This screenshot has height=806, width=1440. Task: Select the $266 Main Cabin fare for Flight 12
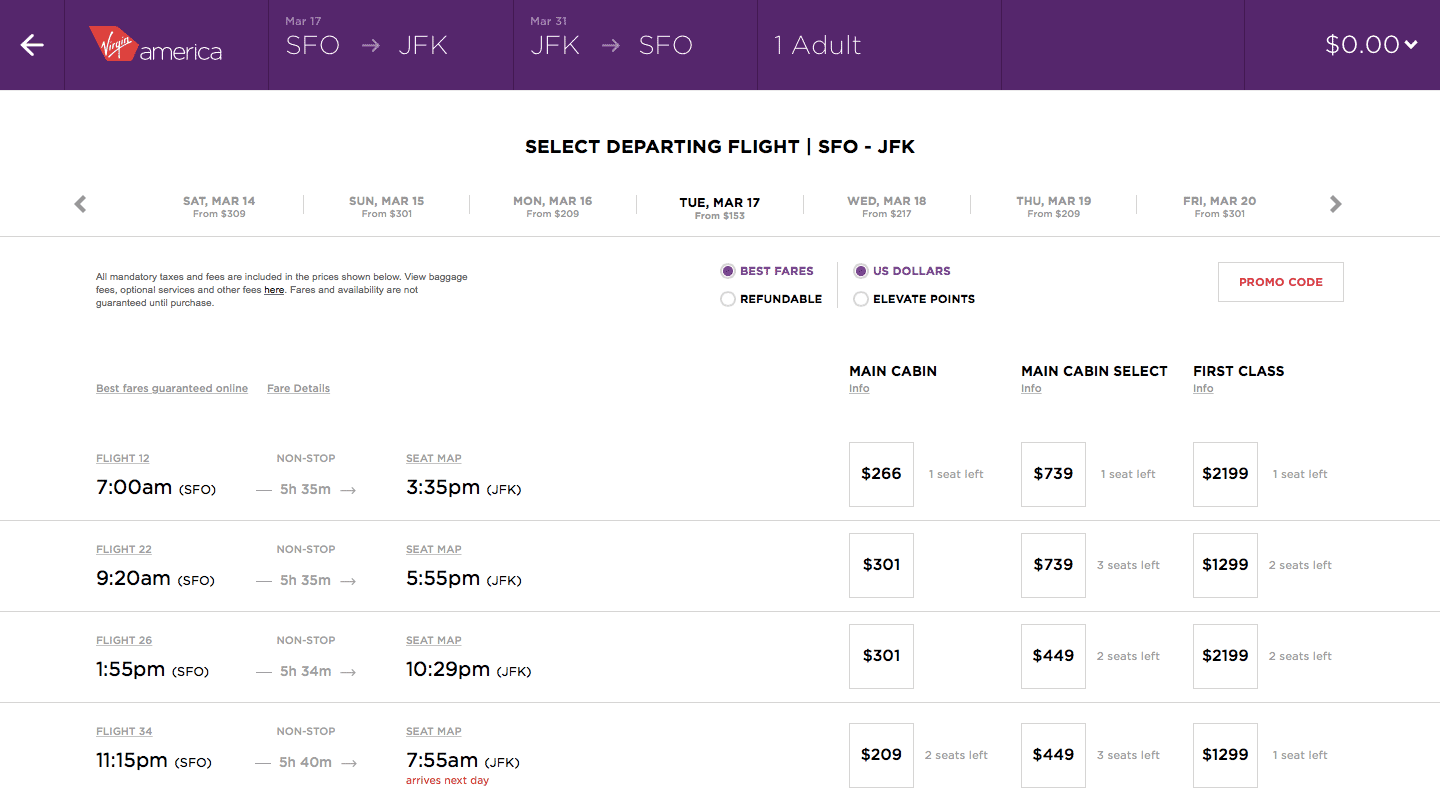click(x=881, y=474)
